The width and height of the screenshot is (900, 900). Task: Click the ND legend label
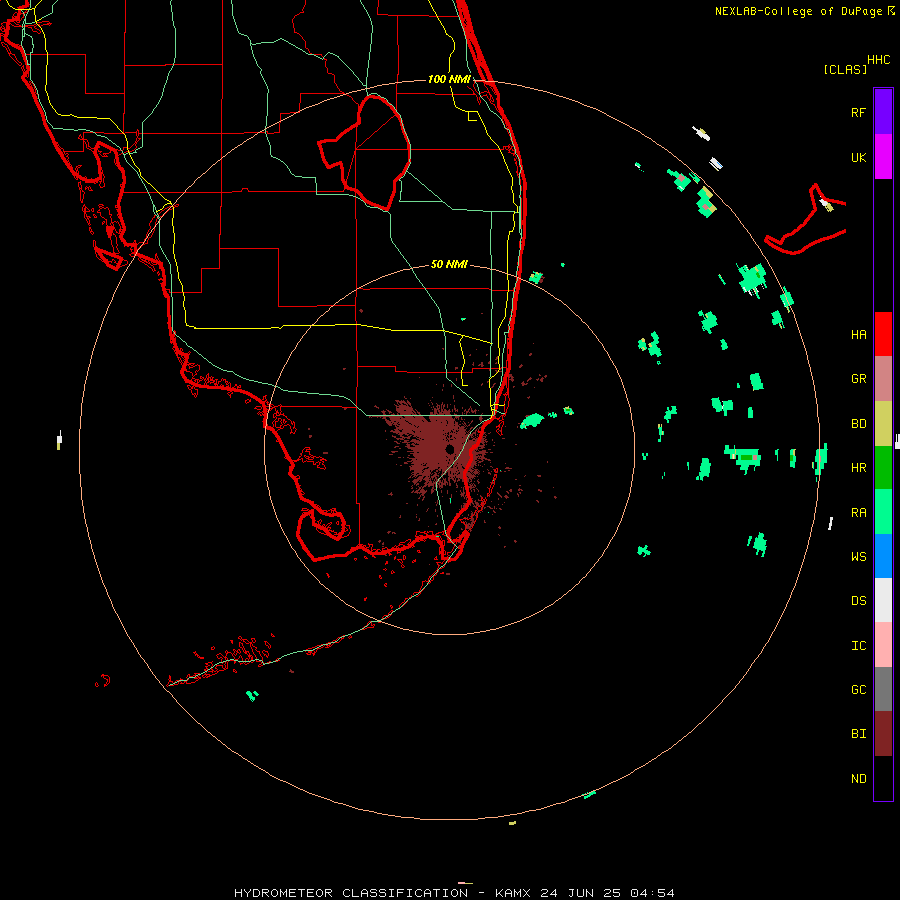click(x=858, y=779)
